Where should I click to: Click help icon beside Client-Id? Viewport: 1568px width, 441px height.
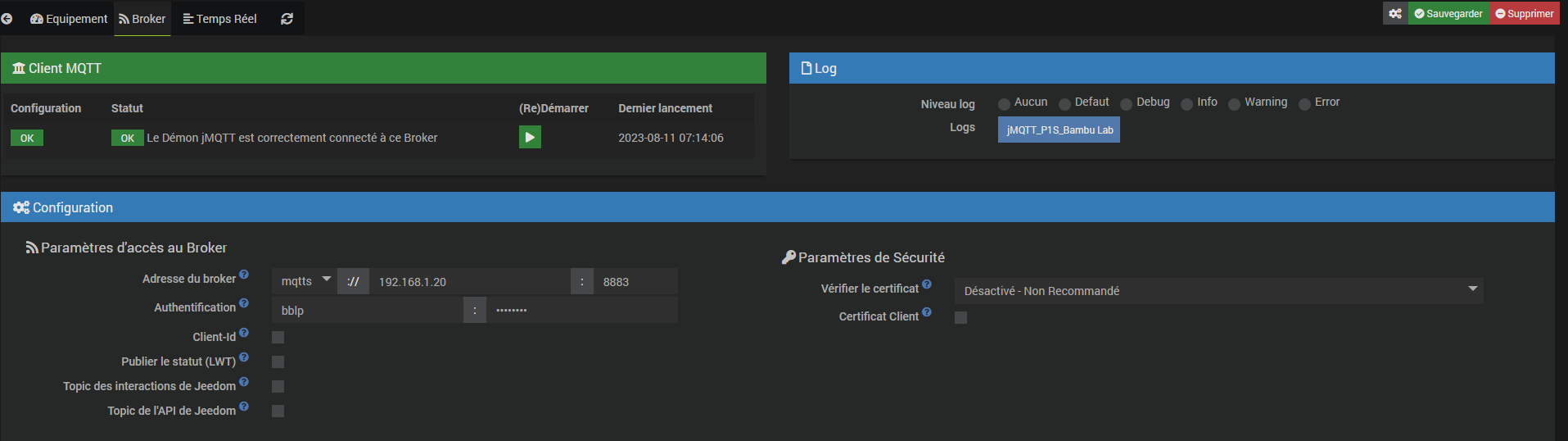click(x=244, y=333)
